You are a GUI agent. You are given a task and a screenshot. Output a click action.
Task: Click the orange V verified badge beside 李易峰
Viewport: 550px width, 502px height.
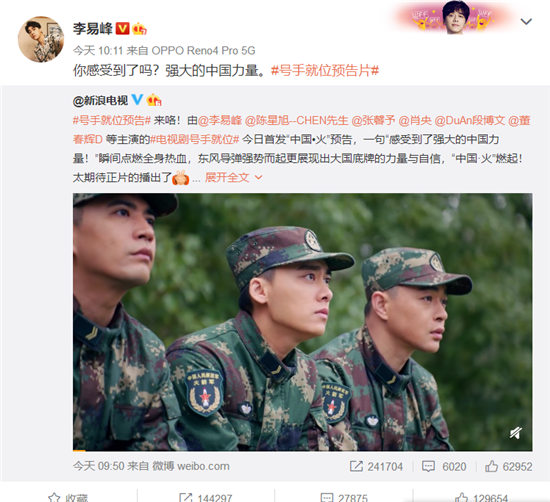122,28
